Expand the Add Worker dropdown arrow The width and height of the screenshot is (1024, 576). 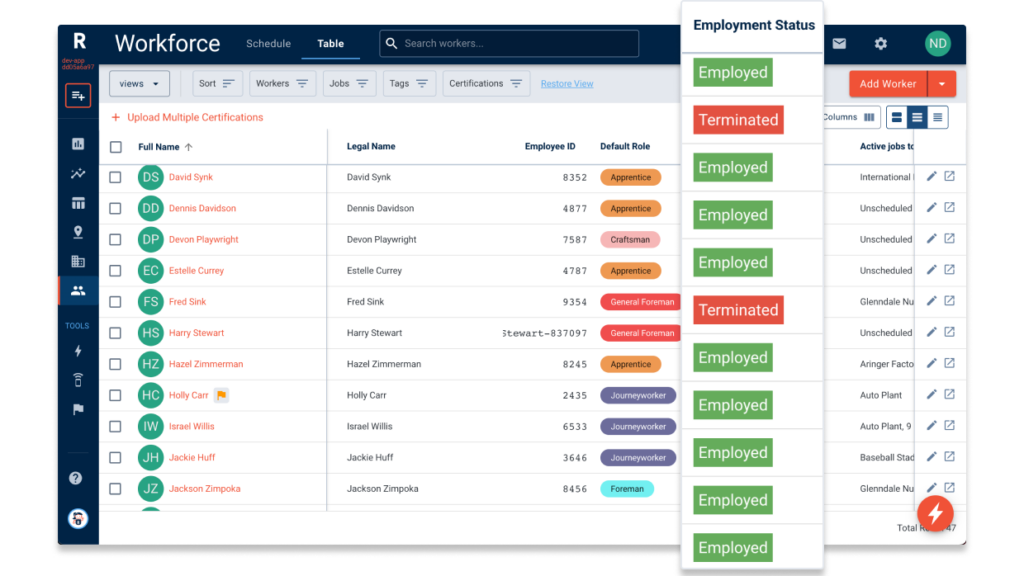(942, 84)
